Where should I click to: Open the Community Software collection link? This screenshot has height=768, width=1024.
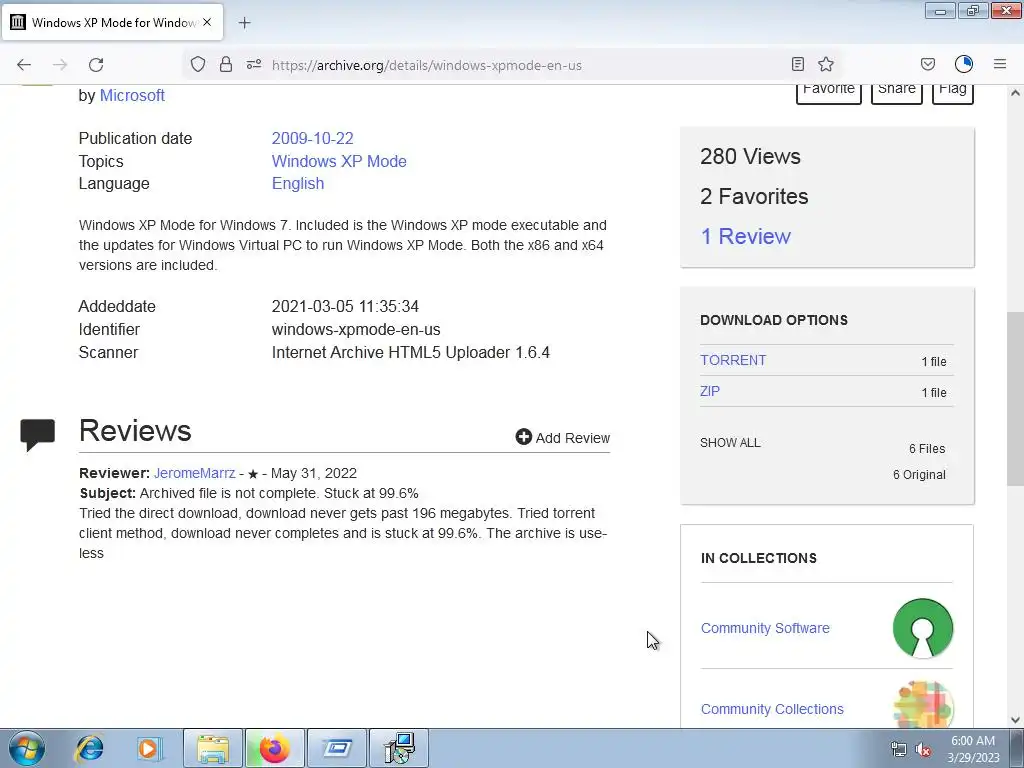765,628
